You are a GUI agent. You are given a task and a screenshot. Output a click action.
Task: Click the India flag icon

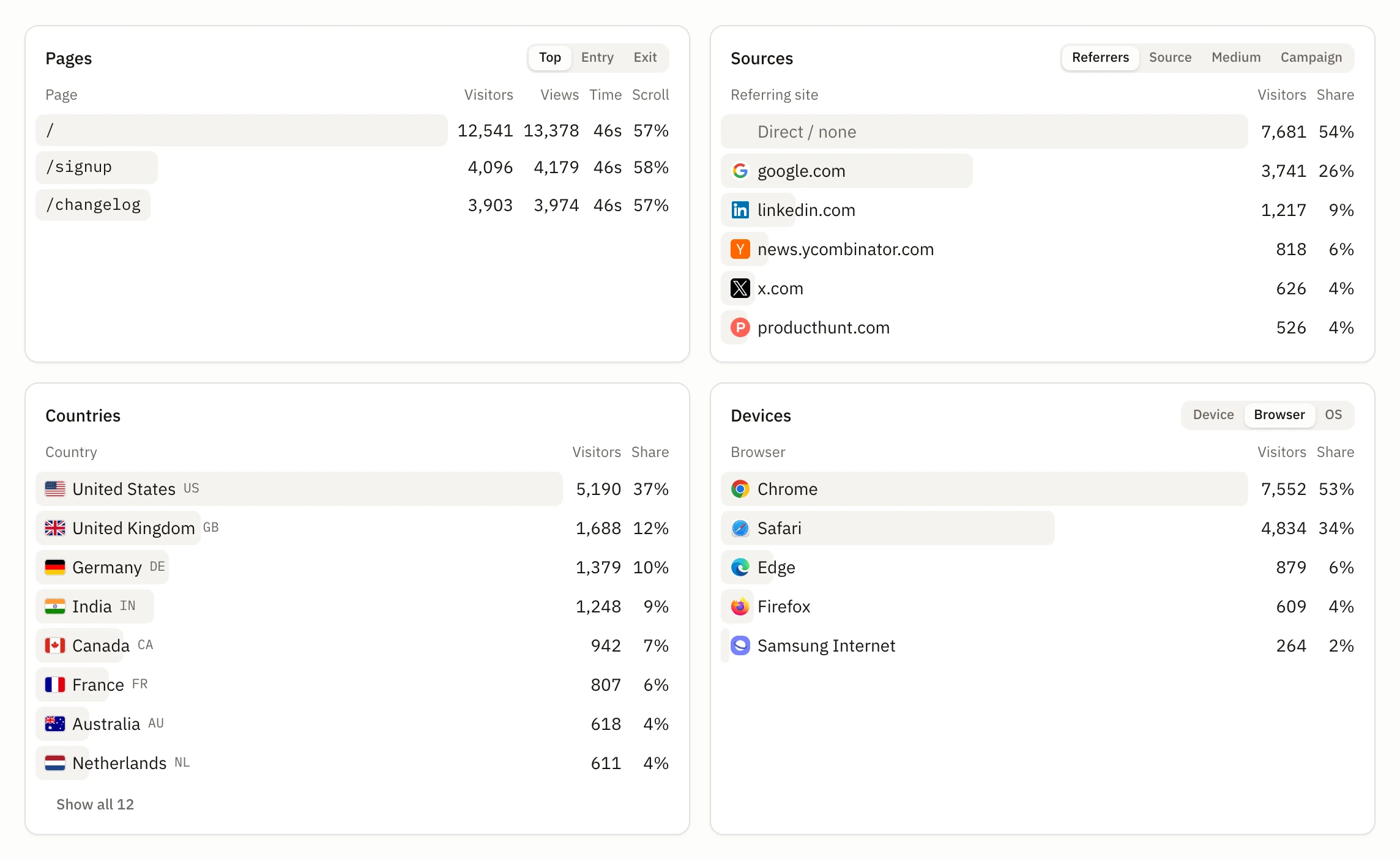point(55,606)
